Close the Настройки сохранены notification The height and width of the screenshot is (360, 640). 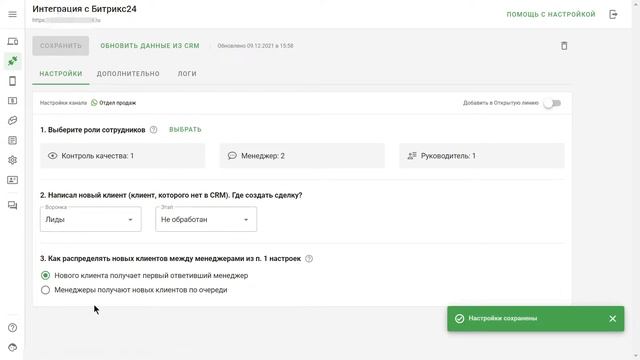tap(613, 319)
